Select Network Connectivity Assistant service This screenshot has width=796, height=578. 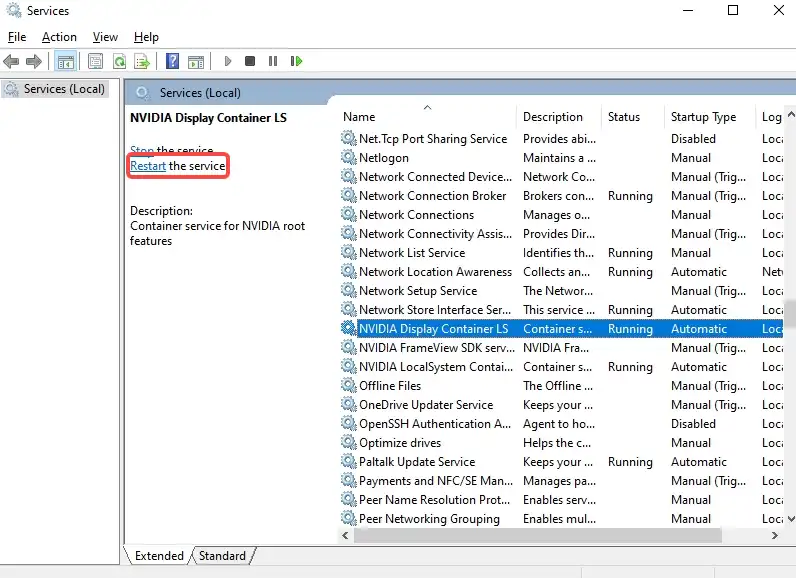click(x=561, y=233)
